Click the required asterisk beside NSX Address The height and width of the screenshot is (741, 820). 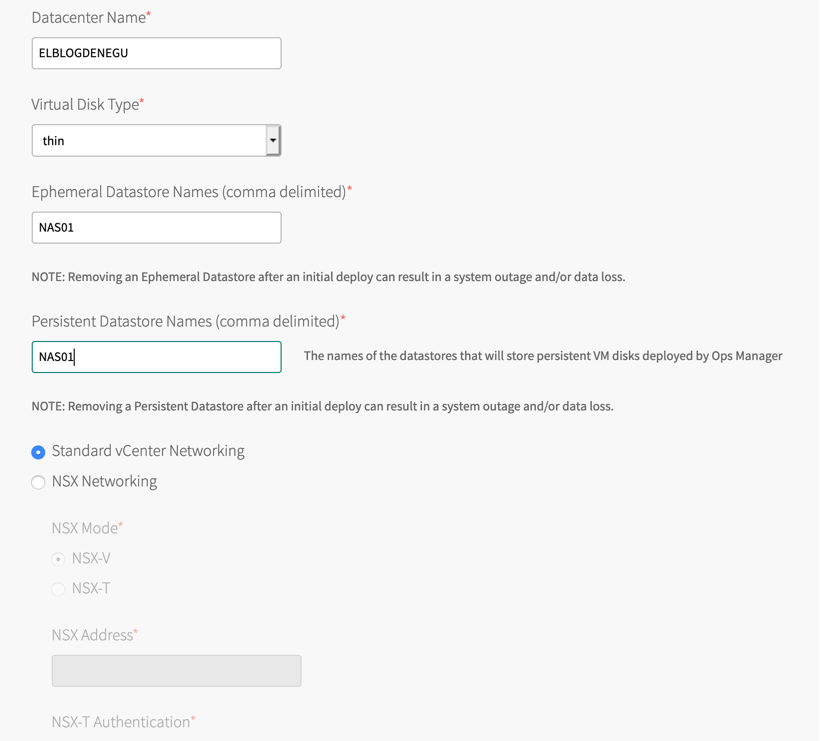[x=136, y=630]
